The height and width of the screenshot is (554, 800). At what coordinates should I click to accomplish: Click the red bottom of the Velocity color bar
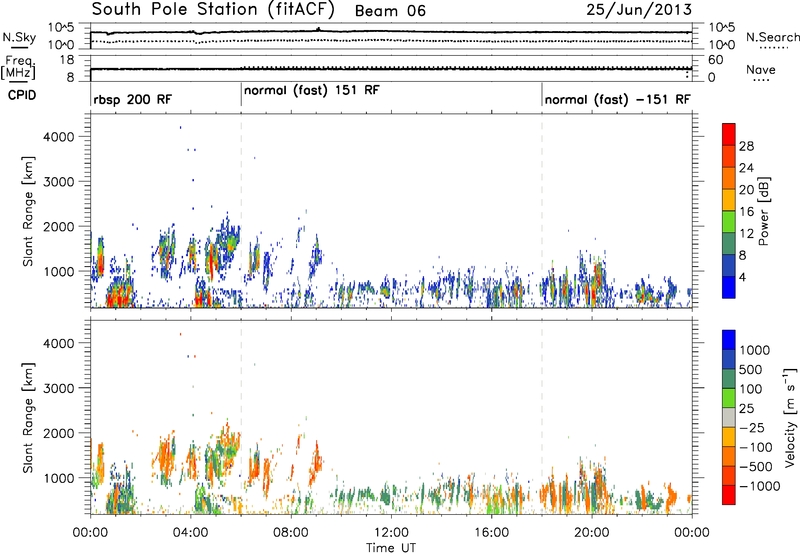729,495
